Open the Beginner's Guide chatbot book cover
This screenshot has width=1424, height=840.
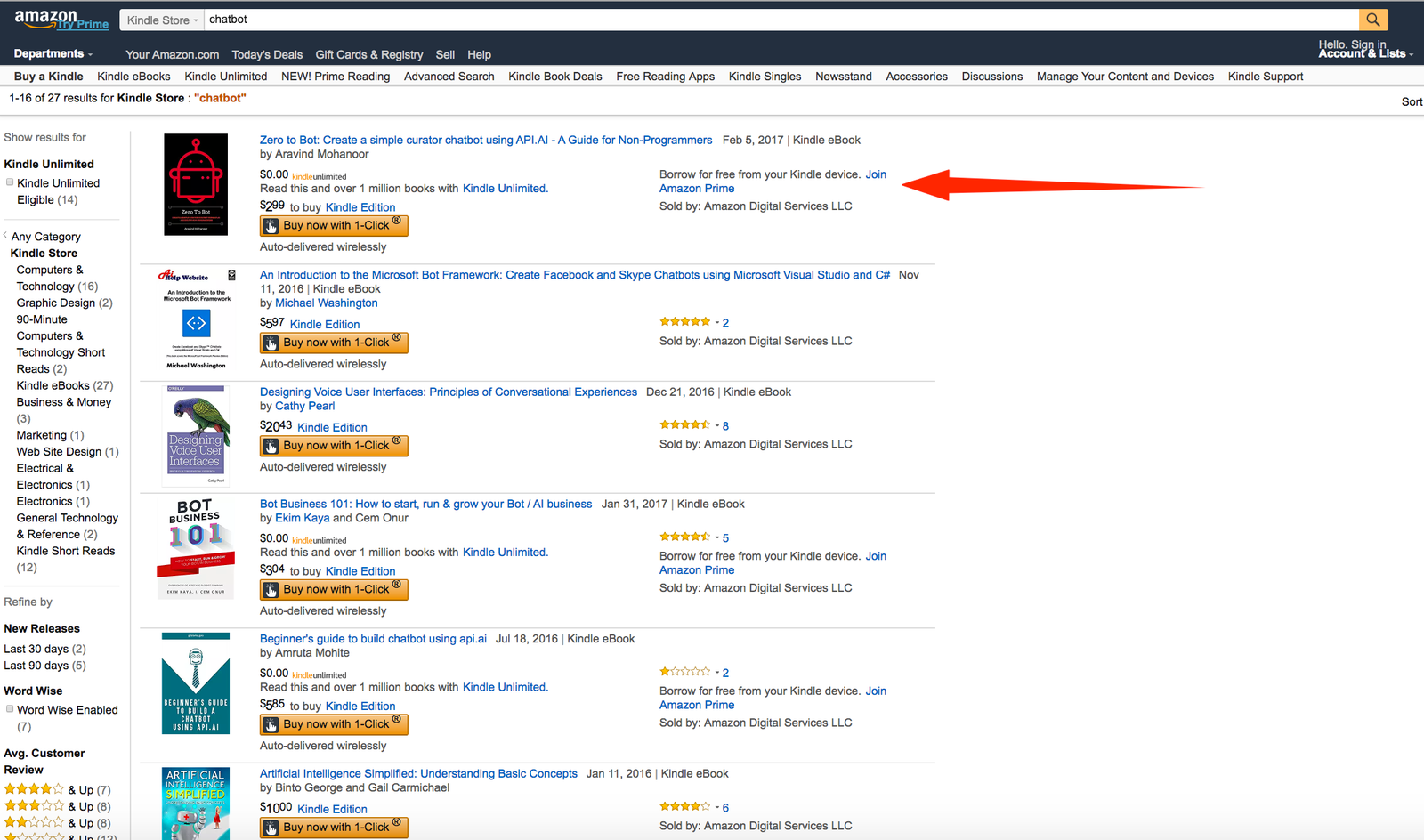pyautogui.click(x=196, y=683)
